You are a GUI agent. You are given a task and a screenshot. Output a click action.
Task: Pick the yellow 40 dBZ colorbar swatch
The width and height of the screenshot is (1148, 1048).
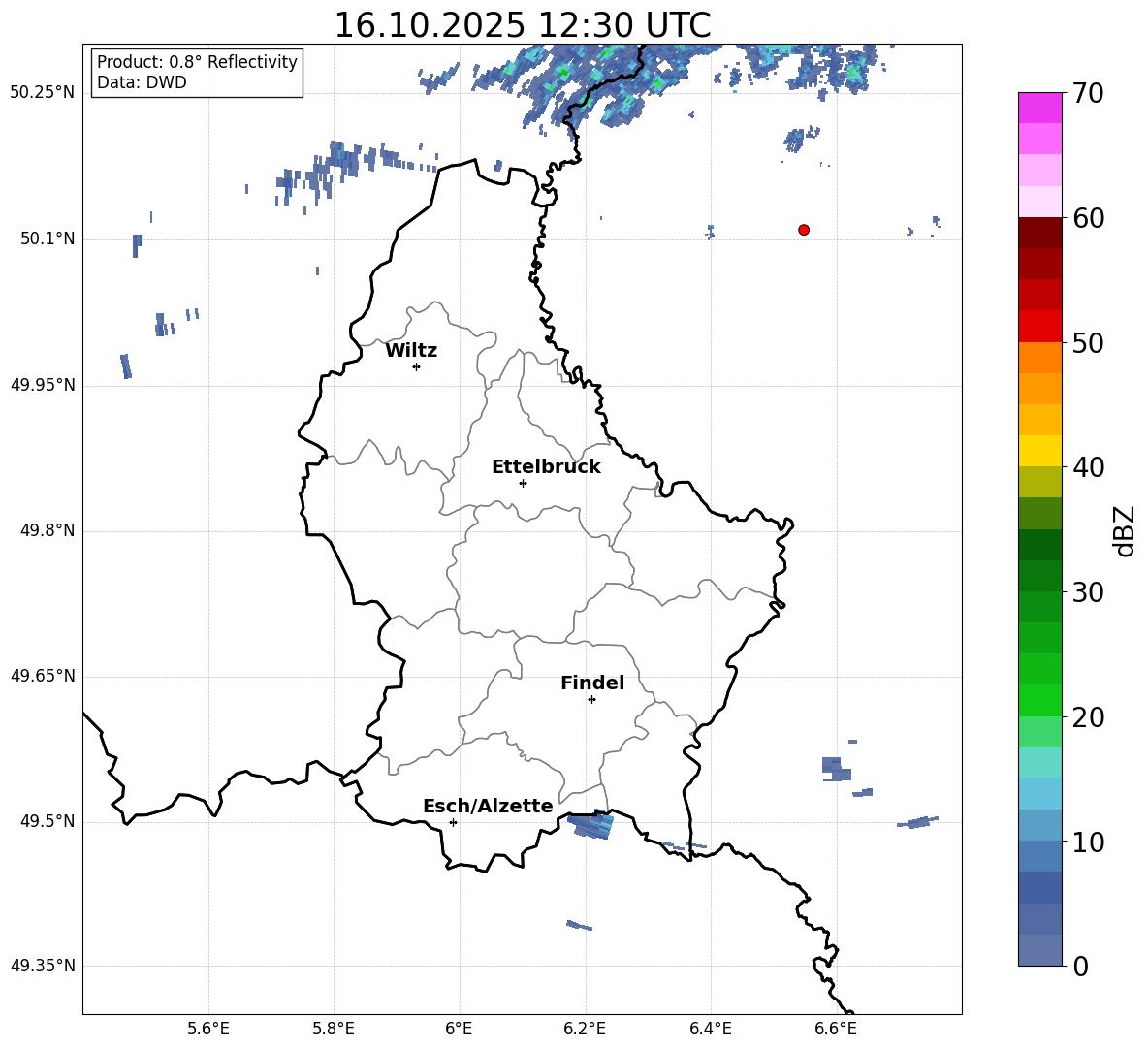1040,451
